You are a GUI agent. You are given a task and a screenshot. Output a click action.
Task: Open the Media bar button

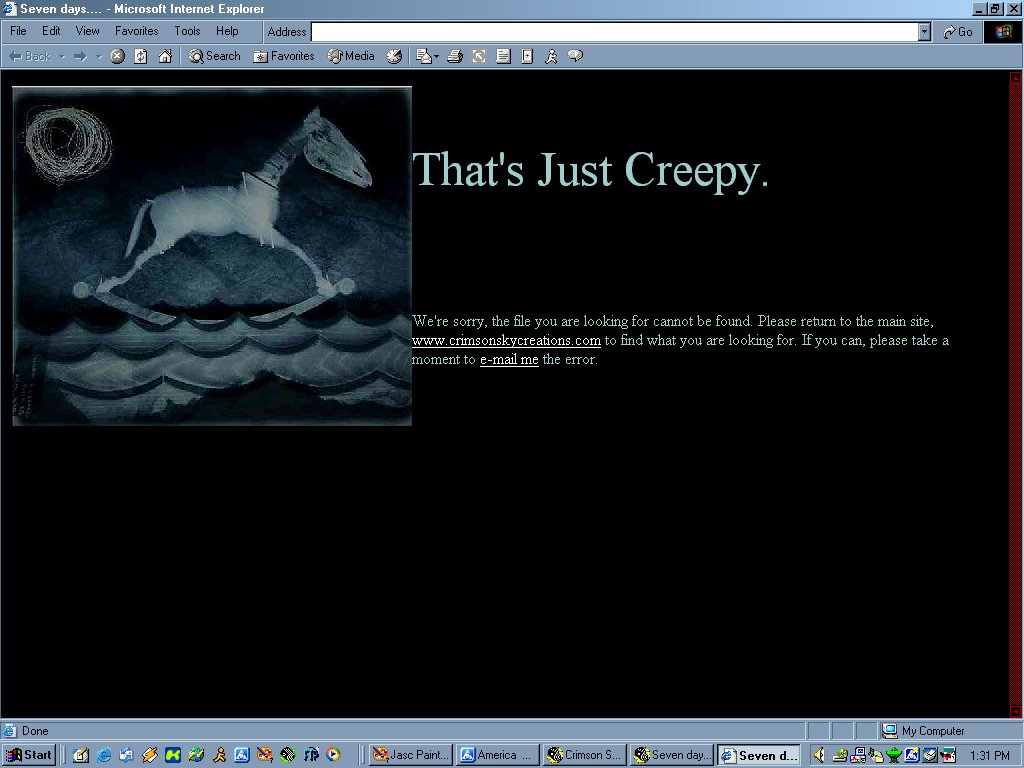[x=351, y=56]
